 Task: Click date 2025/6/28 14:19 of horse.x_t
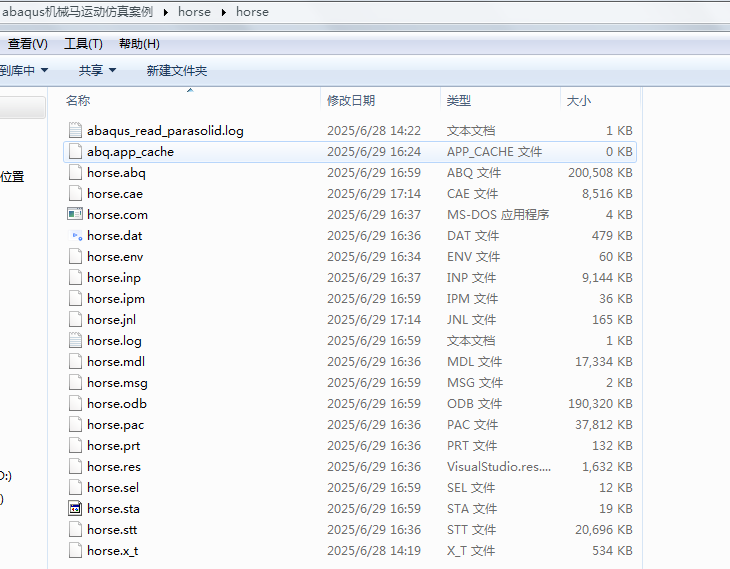[374, 551]
